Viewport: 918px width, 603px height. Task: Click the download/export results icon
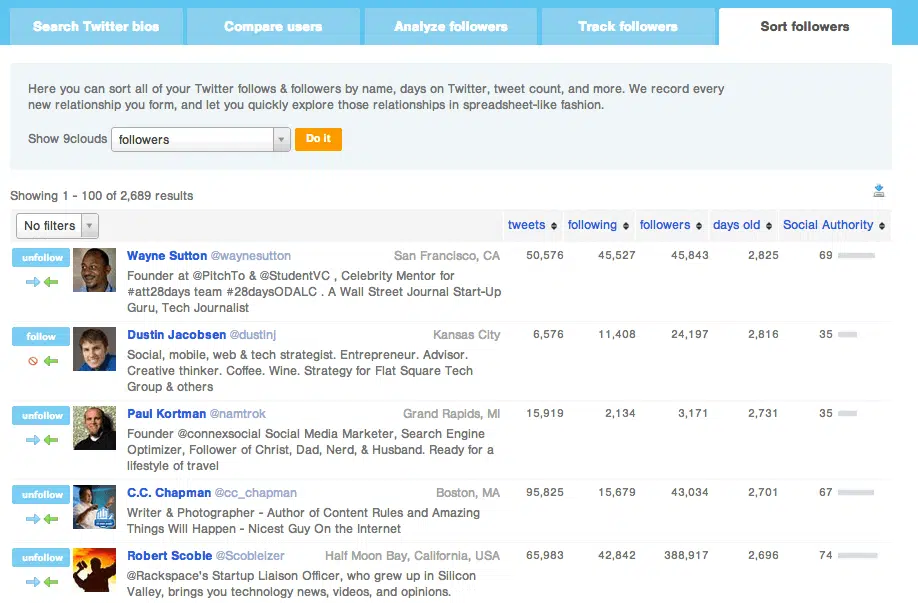pos(879,190)
